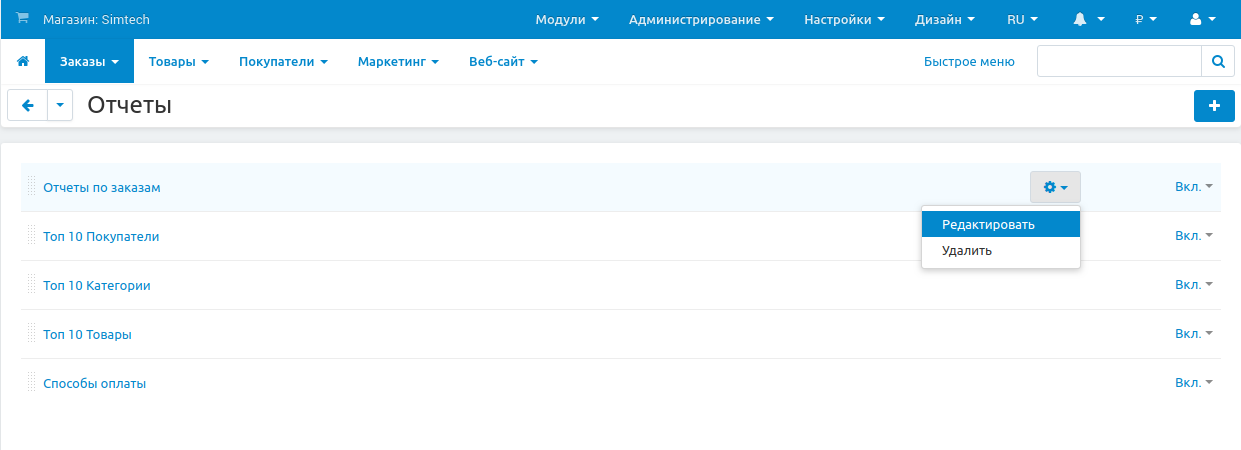Toggle status Вкл. for Топ 10 Покупатели
Screen dimensions: 1241x450
click(x=1193, y=236)
